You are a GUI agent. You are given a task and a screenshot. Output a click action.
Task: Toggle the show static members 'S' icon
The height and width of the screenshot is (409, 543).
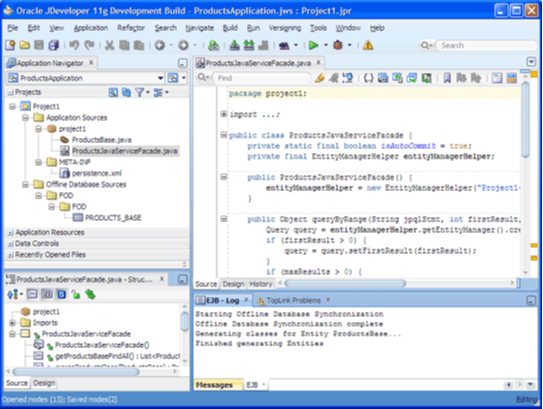click(x=61, y=294)
